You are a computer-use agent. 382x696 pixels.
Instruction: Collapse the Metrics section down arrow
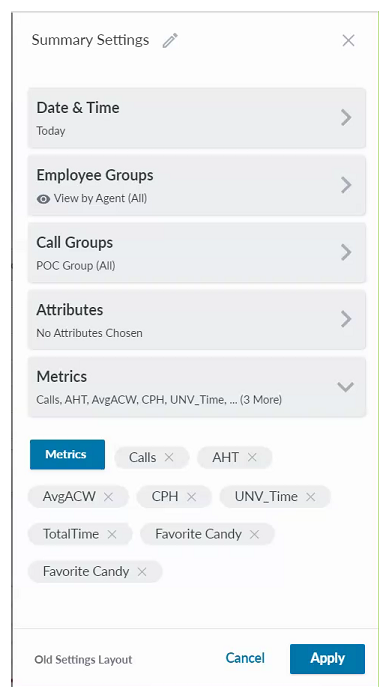tap(346, 387)
